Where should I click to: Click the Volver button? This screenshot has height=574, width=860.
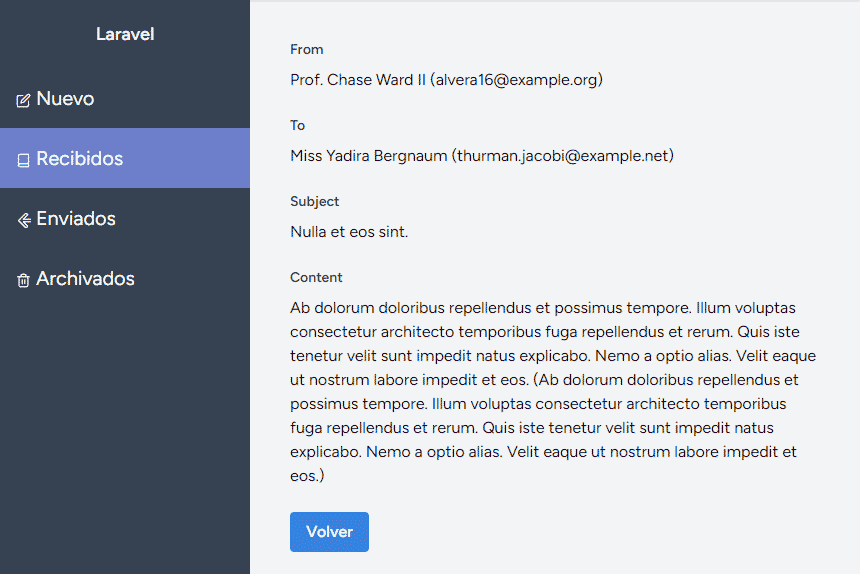(x=329, y=532)
